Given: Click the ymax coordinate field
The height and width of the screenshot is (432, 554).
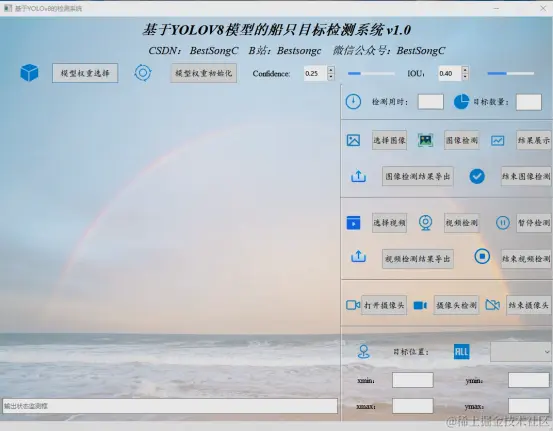Looking at the screenshot, I should pos(529,406).
